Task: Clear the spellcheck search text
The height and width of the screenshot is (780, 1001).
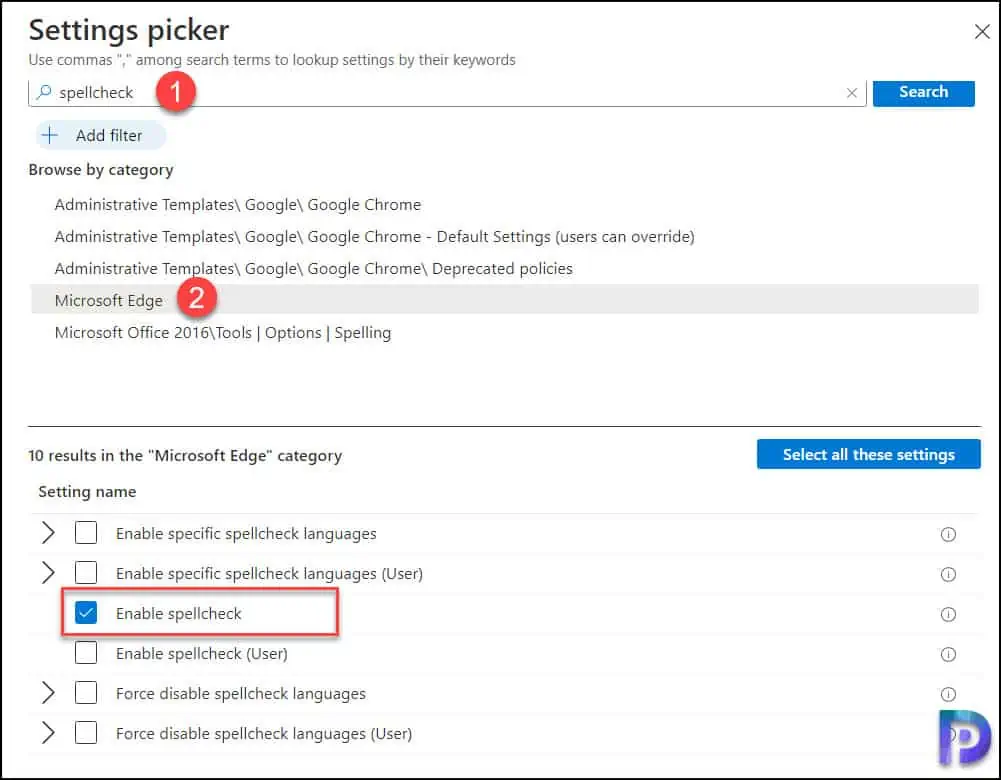Action: click(852, 93)
